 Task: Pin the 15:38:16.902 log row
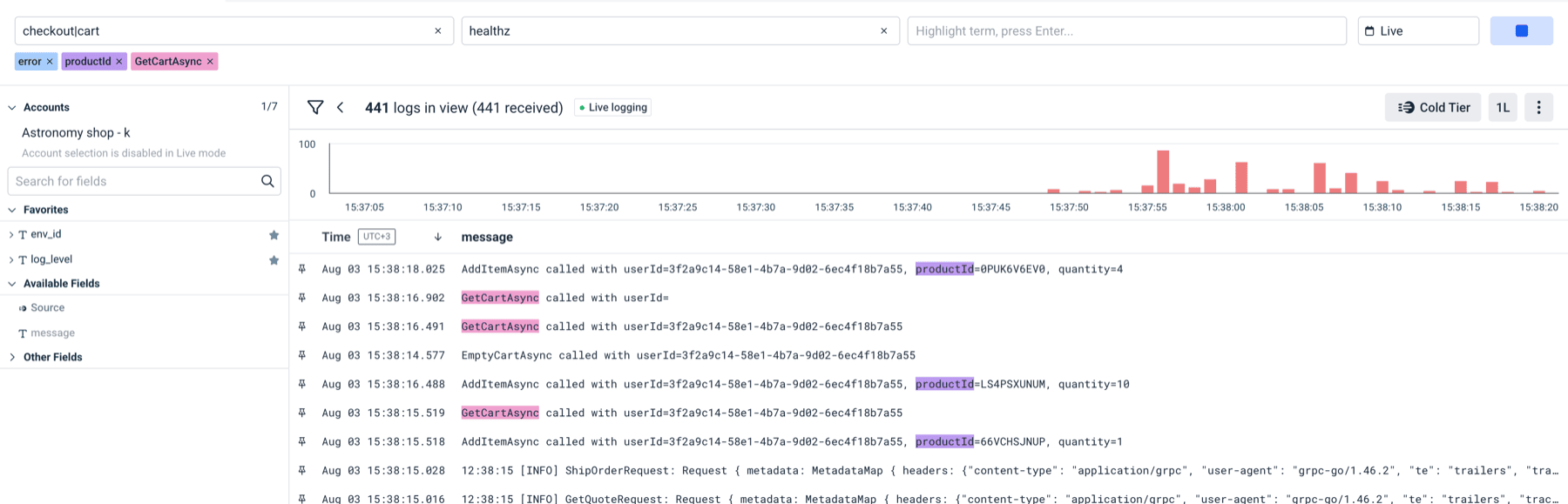click(302, 298)
